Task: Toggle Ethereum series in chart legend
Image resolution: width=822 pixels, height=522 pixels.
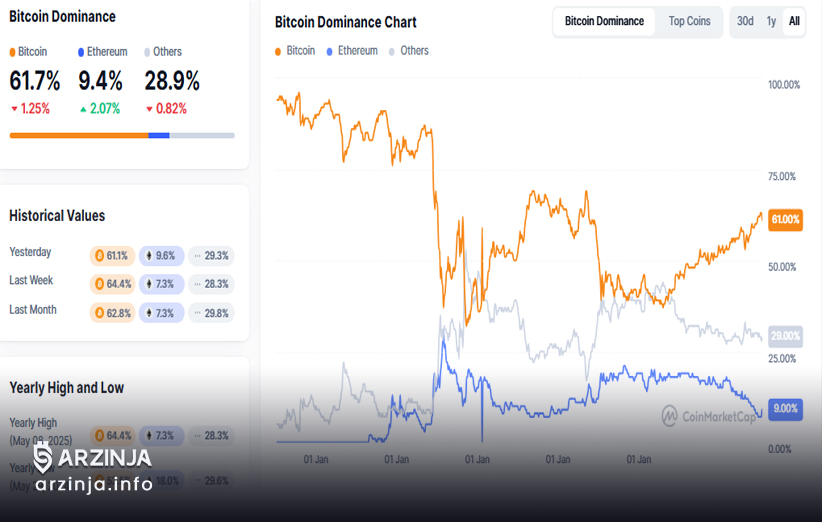Action: coord(352,51)
